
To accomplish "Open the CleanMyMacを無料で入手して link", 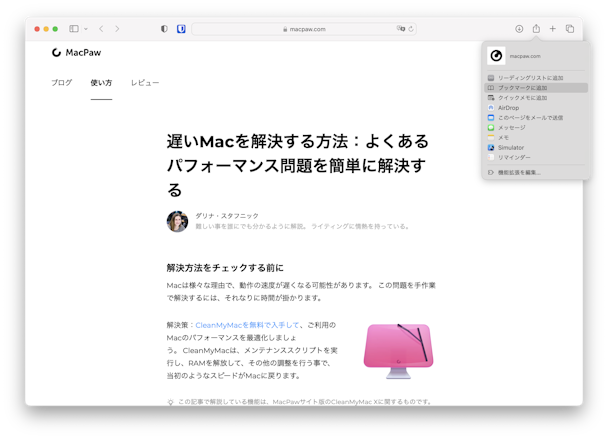I will tap(247, 325).
